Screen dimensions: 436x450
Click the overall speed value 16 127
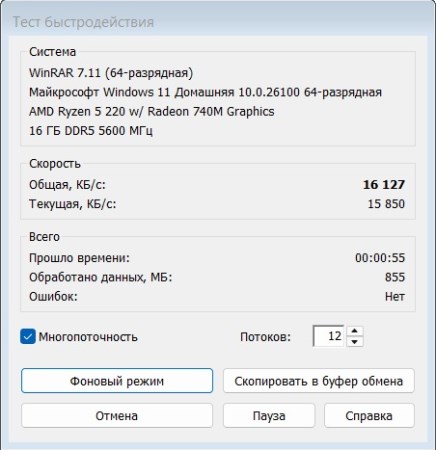(384, 184)
